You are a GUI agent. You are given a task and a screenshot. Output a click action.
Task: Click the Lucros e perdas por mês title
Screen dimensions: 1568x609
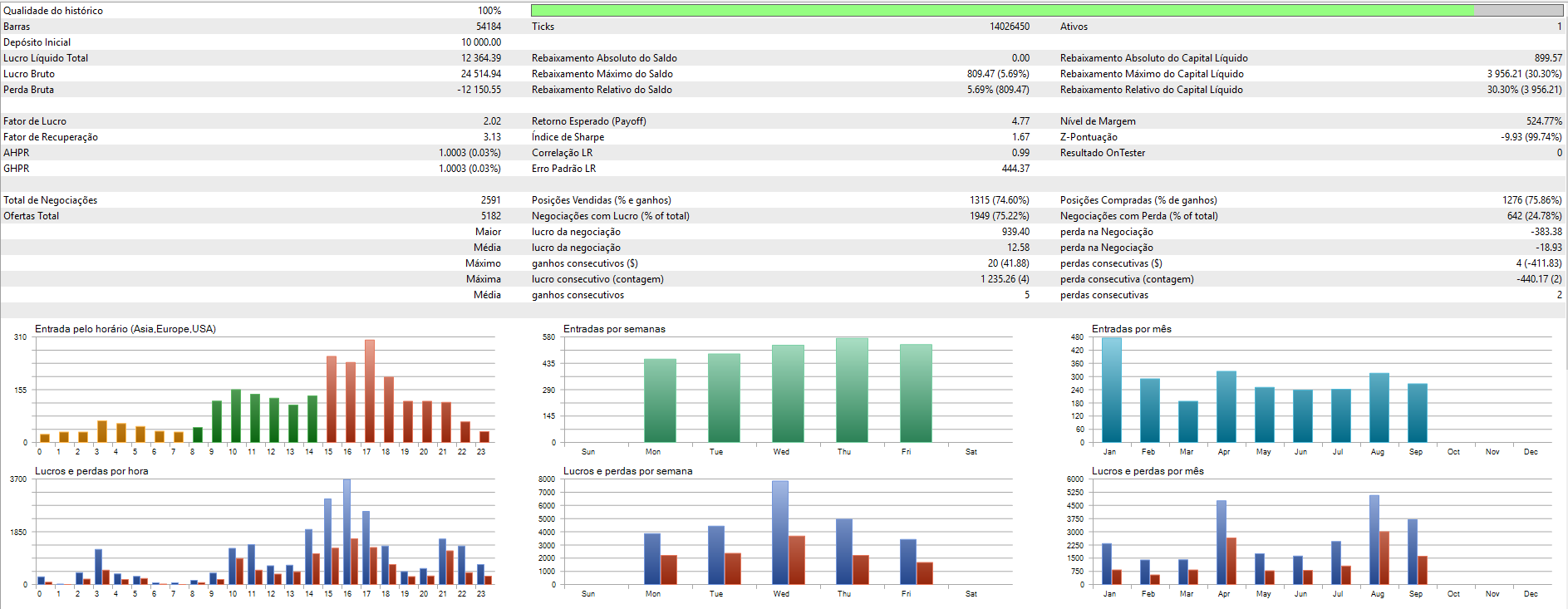click(x=1147, y=471)
